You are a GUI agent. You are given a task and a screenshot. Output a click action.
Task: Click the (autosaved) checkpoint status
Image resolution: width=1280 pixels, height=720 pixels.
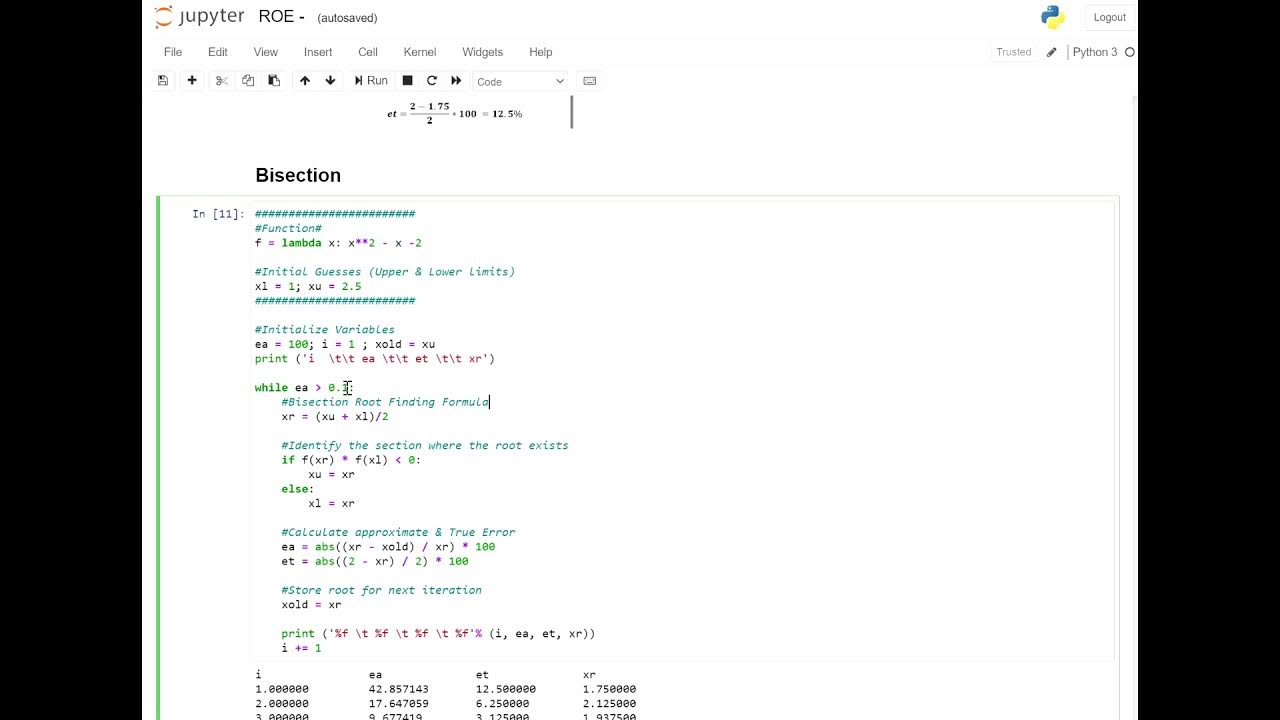click(x=347, y=18)
